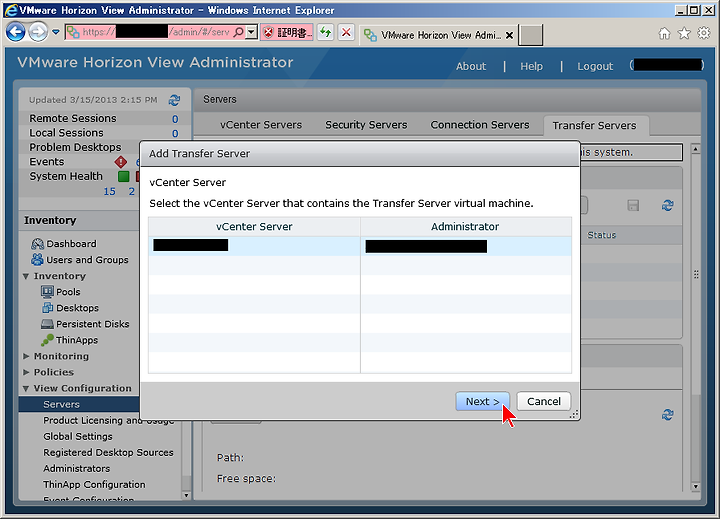
Task: Click the save disk icon in panel
Action: (633, 205)
